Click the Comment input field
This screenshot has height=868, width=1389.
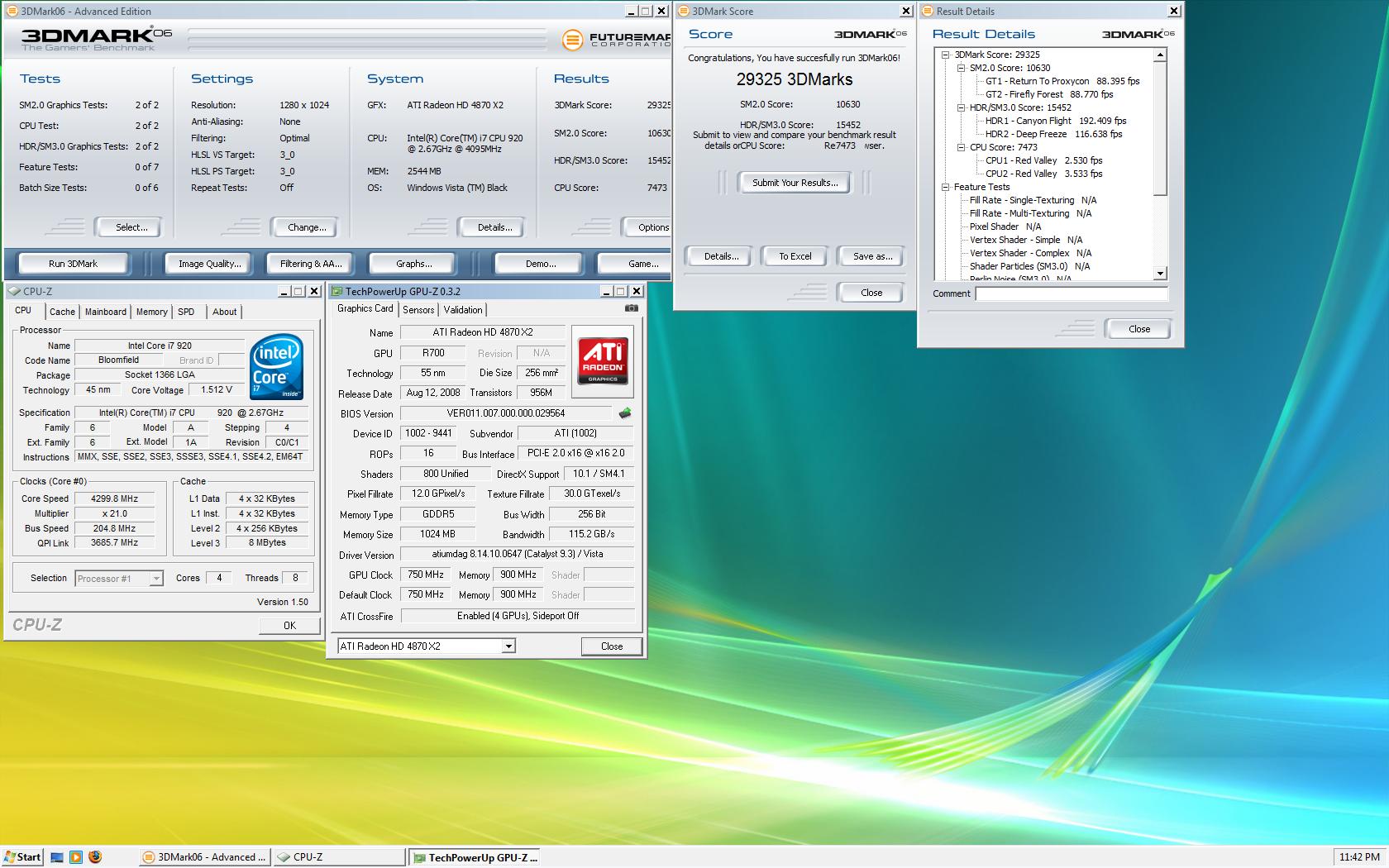click(x=1072, y=293)
